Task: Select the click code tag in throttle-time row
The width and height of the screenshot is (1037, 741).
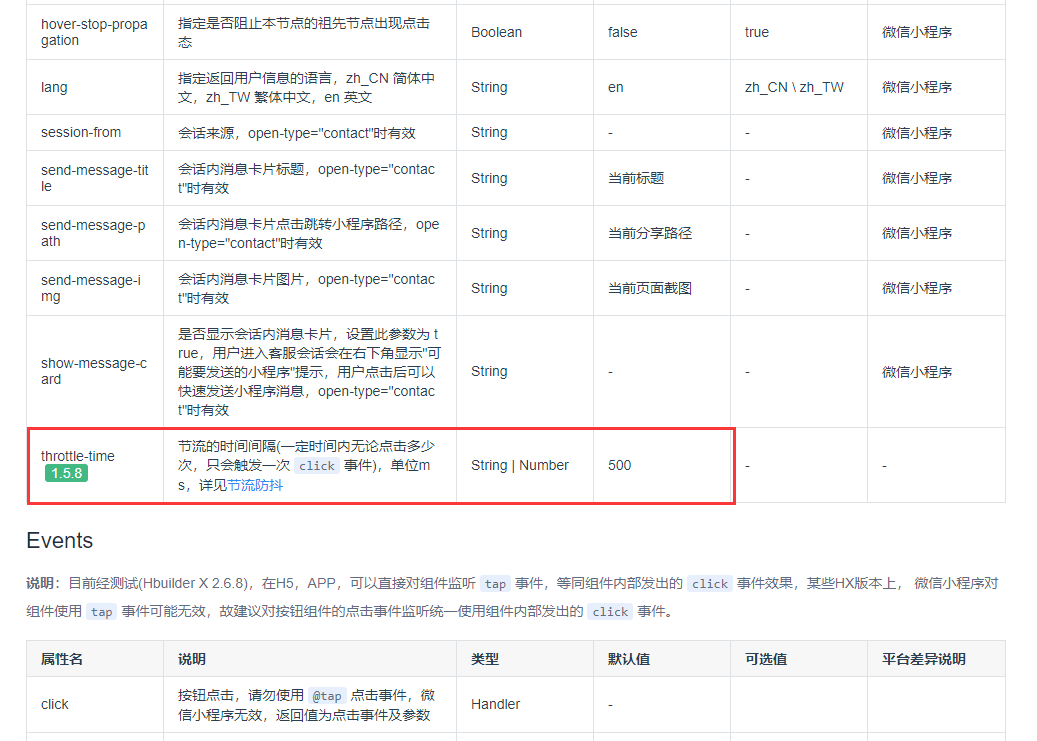Action: coord(316,465)
